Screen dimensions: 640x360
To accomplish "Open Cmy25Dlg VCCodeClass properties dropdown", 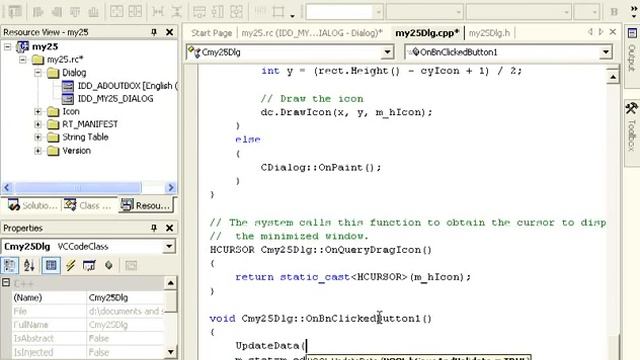I will click(169, 246).
